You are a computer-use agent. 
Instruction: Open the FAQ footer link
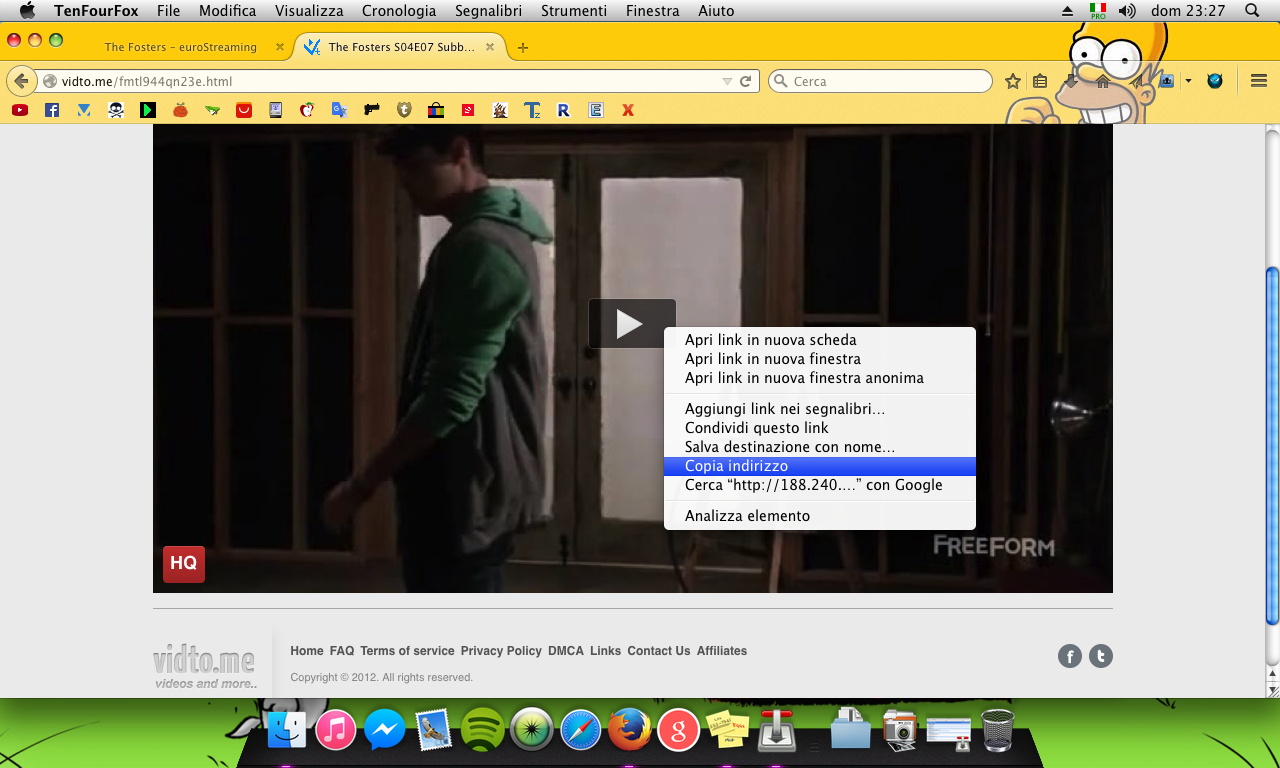(342, 651)
